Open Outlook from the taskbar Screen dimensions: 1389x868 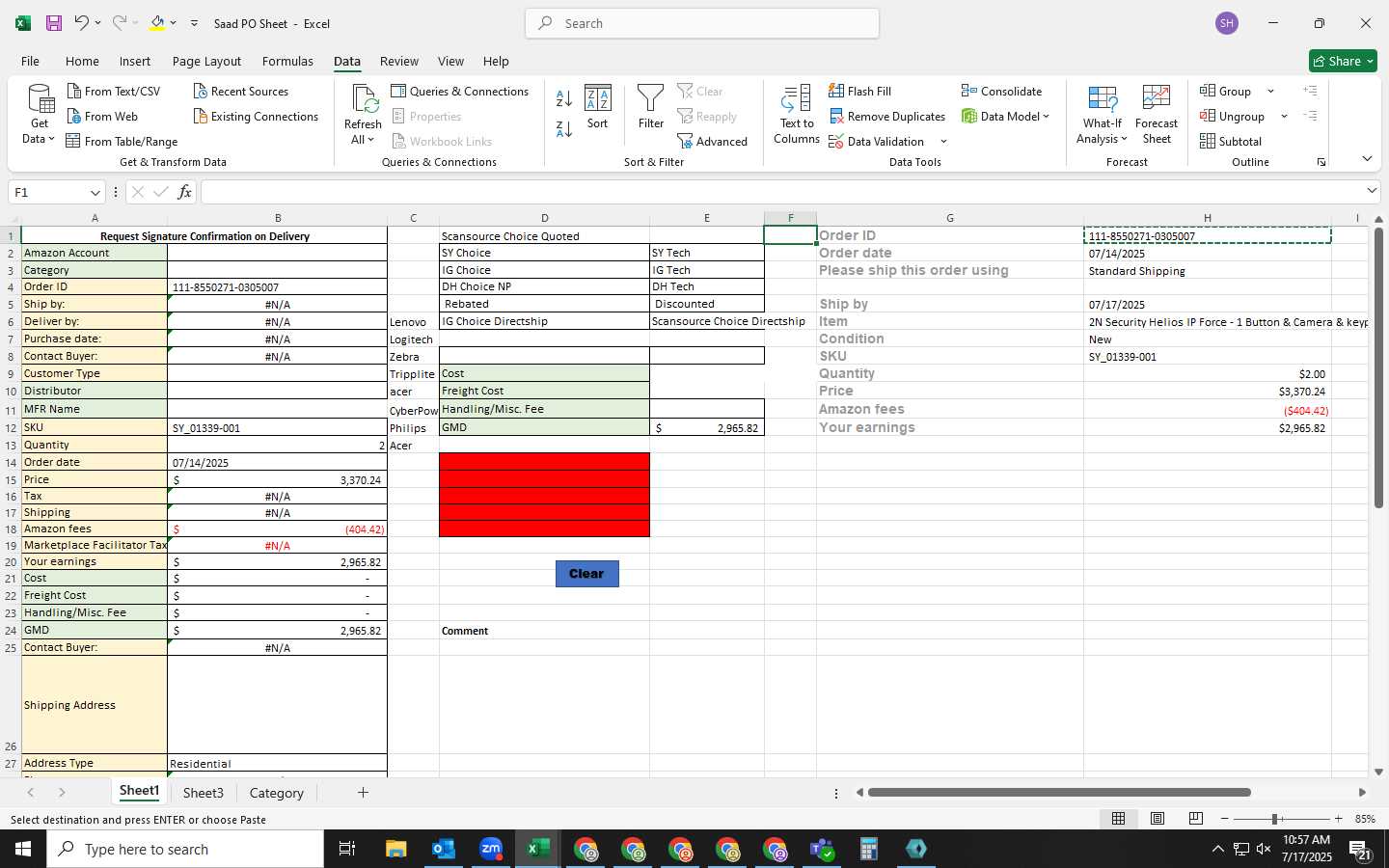444,849
